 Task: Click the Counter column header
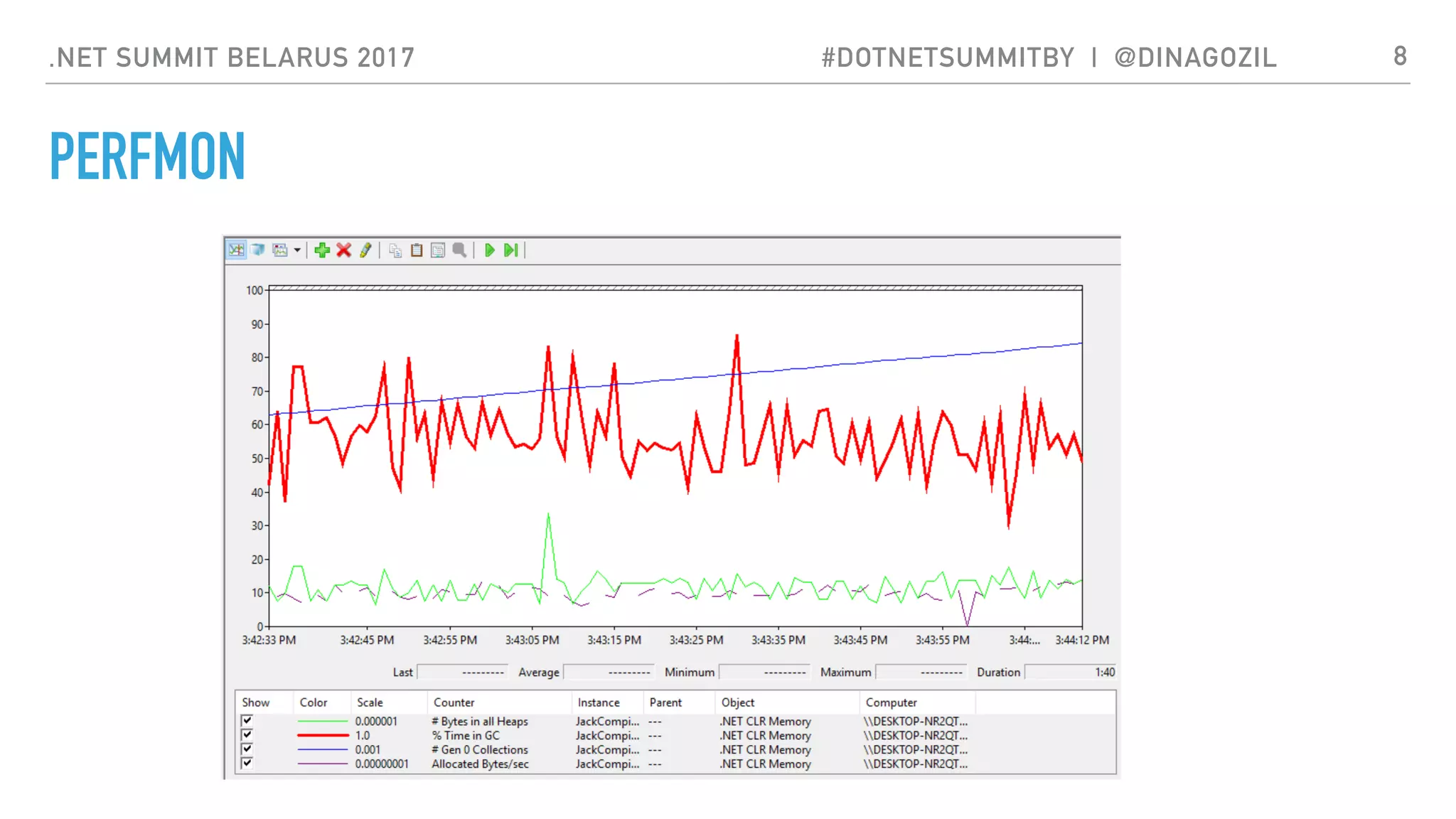click(454, 702)
